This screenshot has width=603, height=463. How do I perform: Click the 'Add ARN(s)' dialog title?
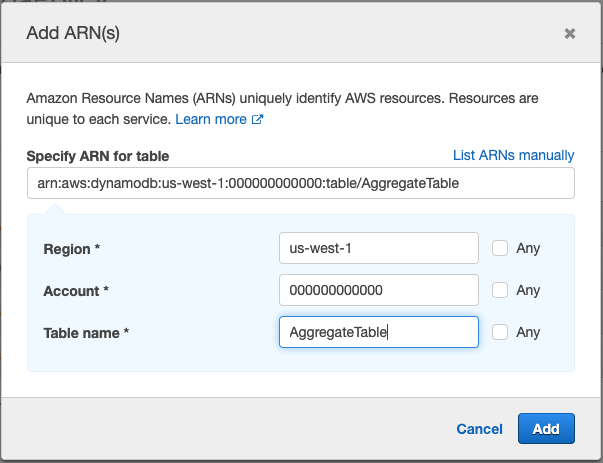click(x=73, y=33)
